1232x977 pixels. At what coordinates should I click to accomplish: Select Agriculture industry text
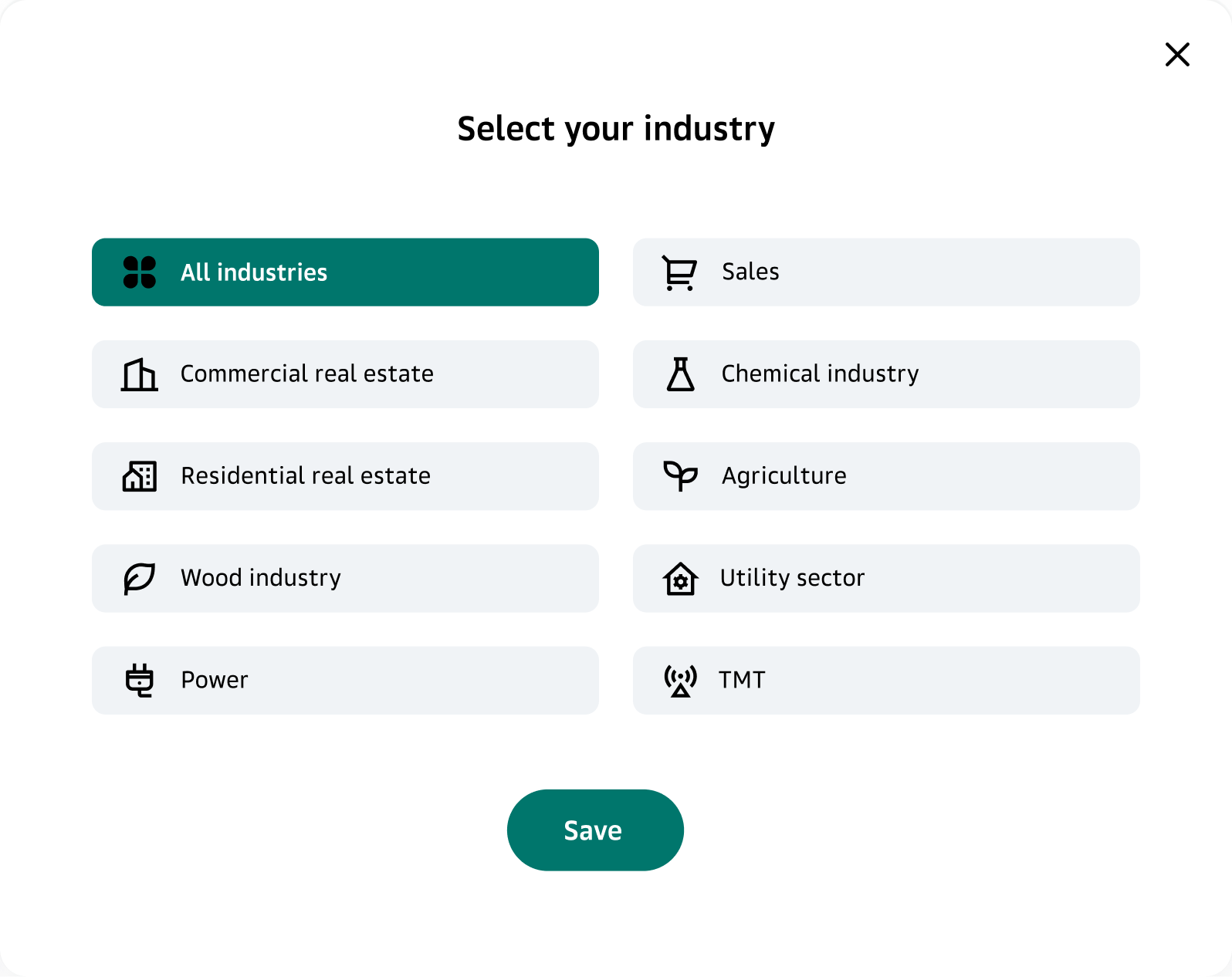784,475
